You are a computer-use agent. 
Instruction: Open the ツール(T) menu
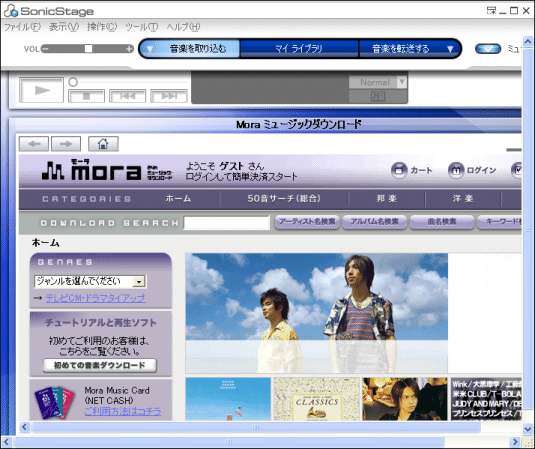142,27
